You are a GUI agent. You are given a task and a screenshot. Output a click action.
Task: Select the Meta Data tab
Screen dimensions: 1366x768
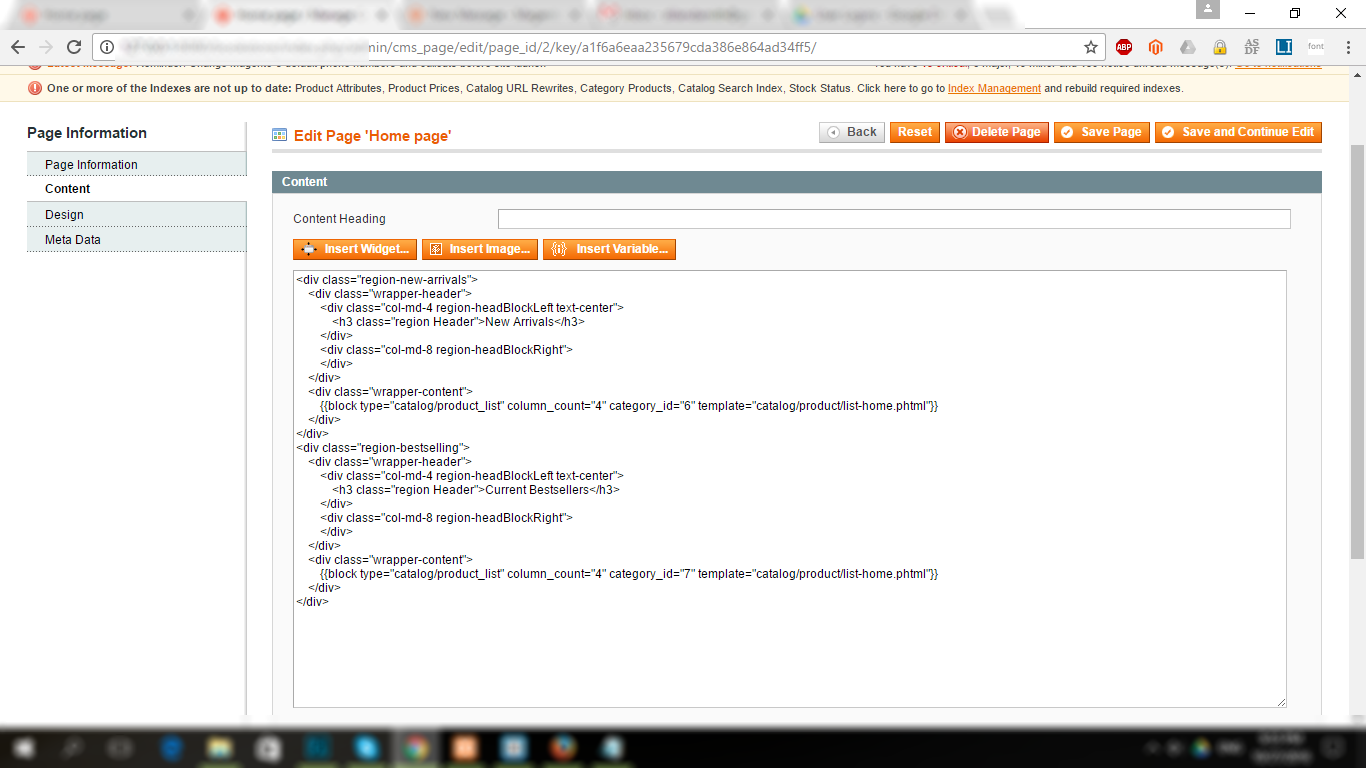[72, 240]
